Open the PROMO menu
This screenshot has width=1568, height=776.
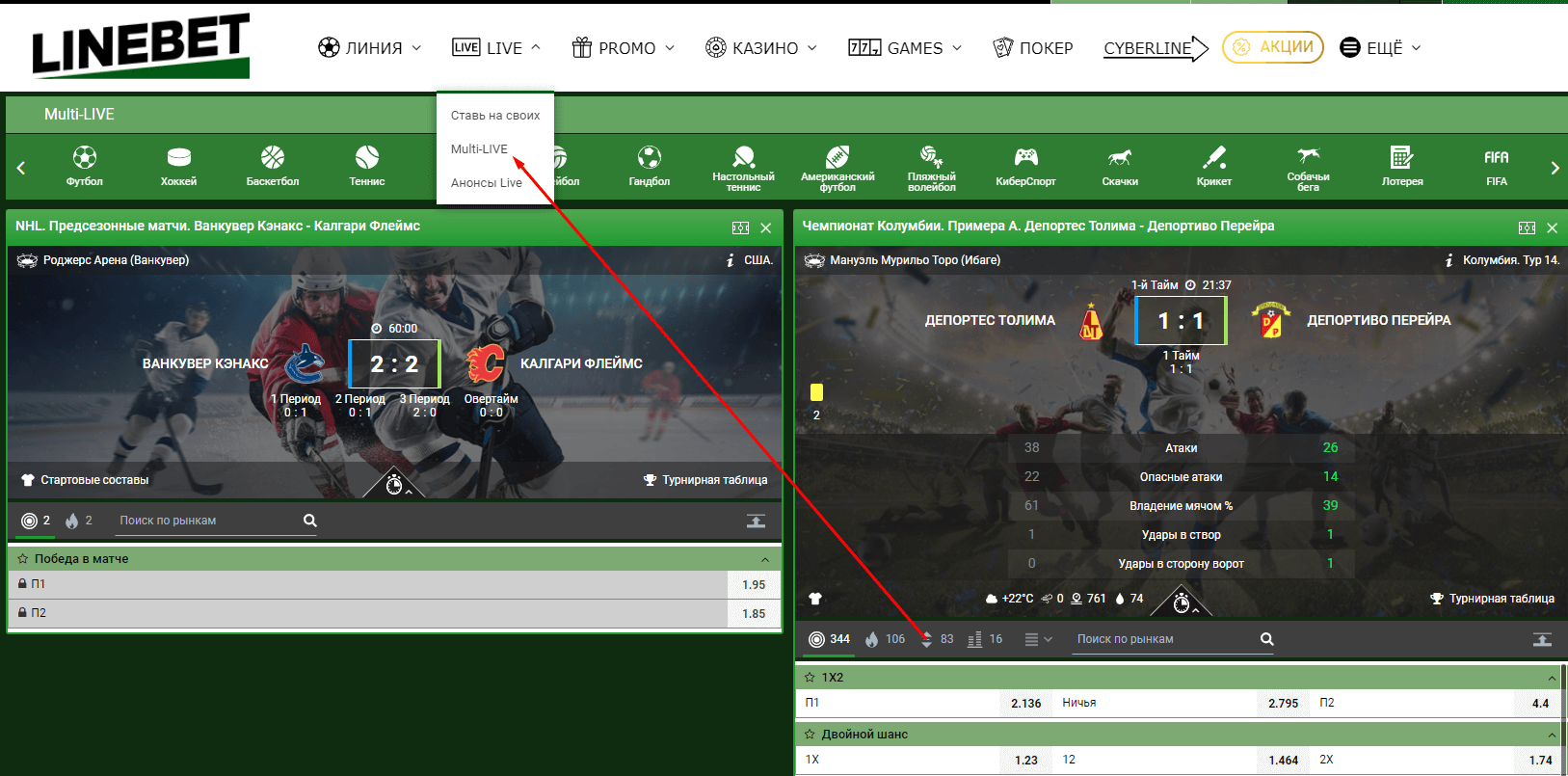tap(623, 47)
